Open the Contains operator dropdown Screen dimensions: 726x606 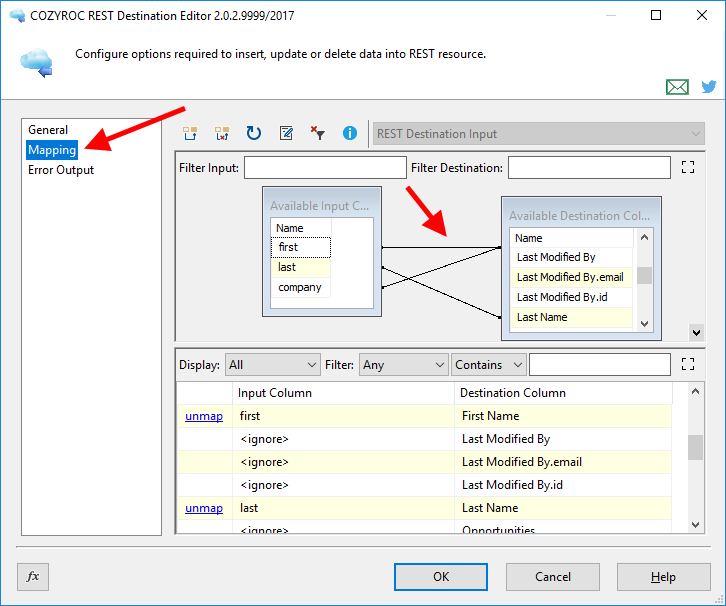click(488, 365)
